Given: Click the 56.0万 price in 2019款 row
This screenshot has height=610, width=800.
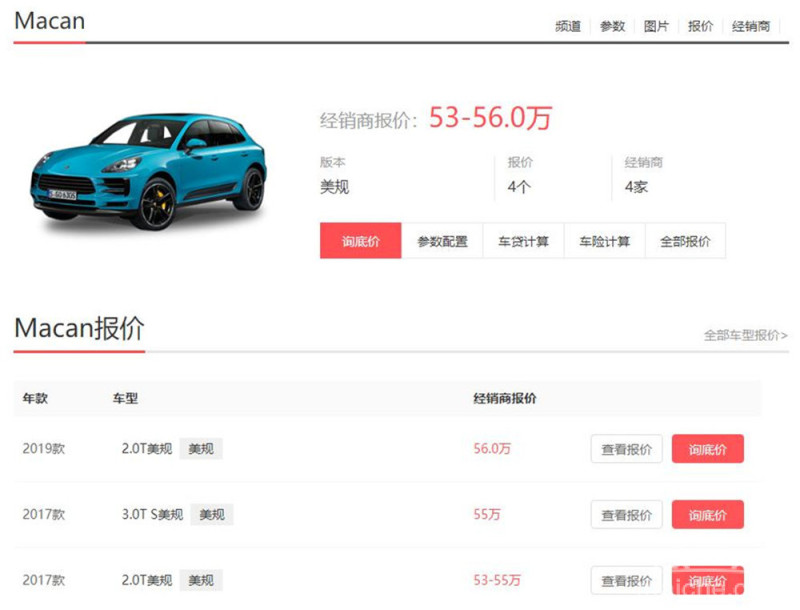Looking at the screenshot, I should pos(492,449).
